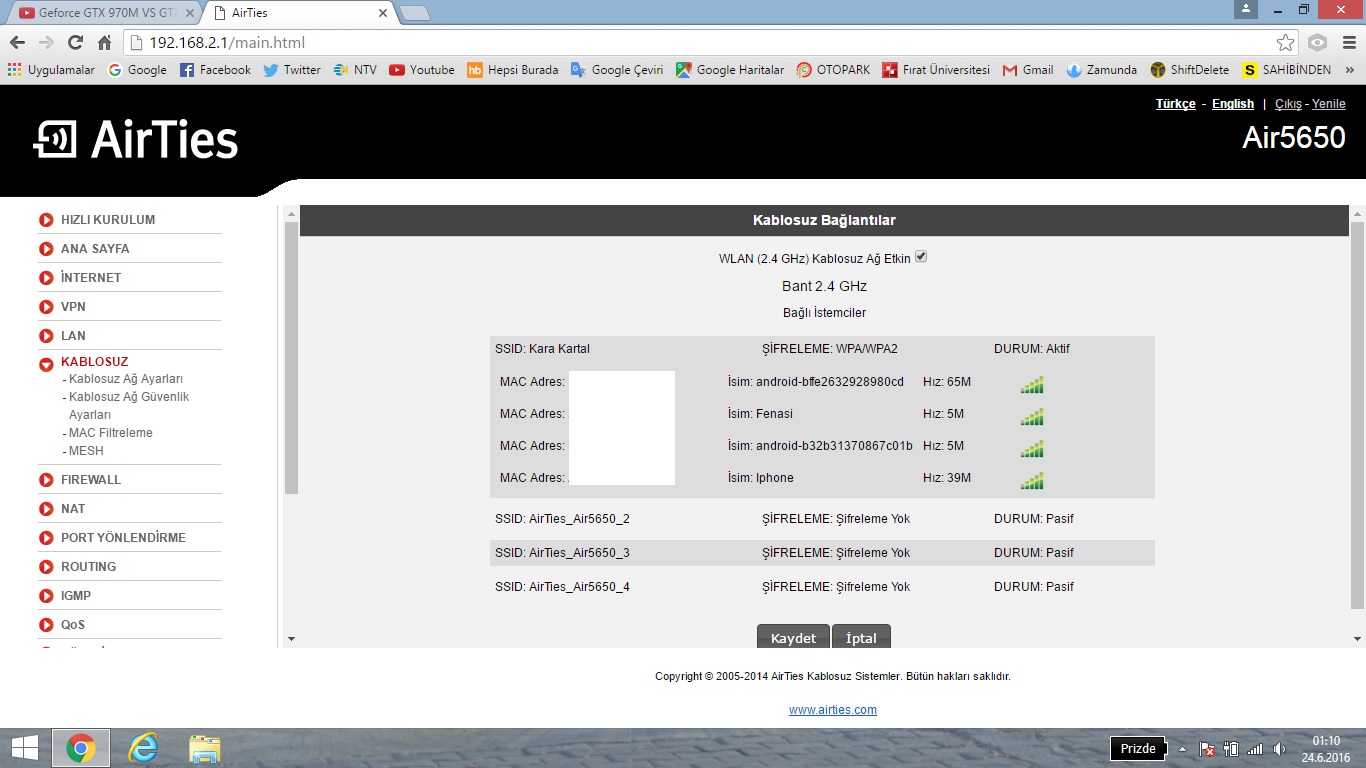Image resolution: width=1366 pixels, height=768 pixels.
Task: Click the signal bars for device Fenasi
Action: (x=1031, y=415)
